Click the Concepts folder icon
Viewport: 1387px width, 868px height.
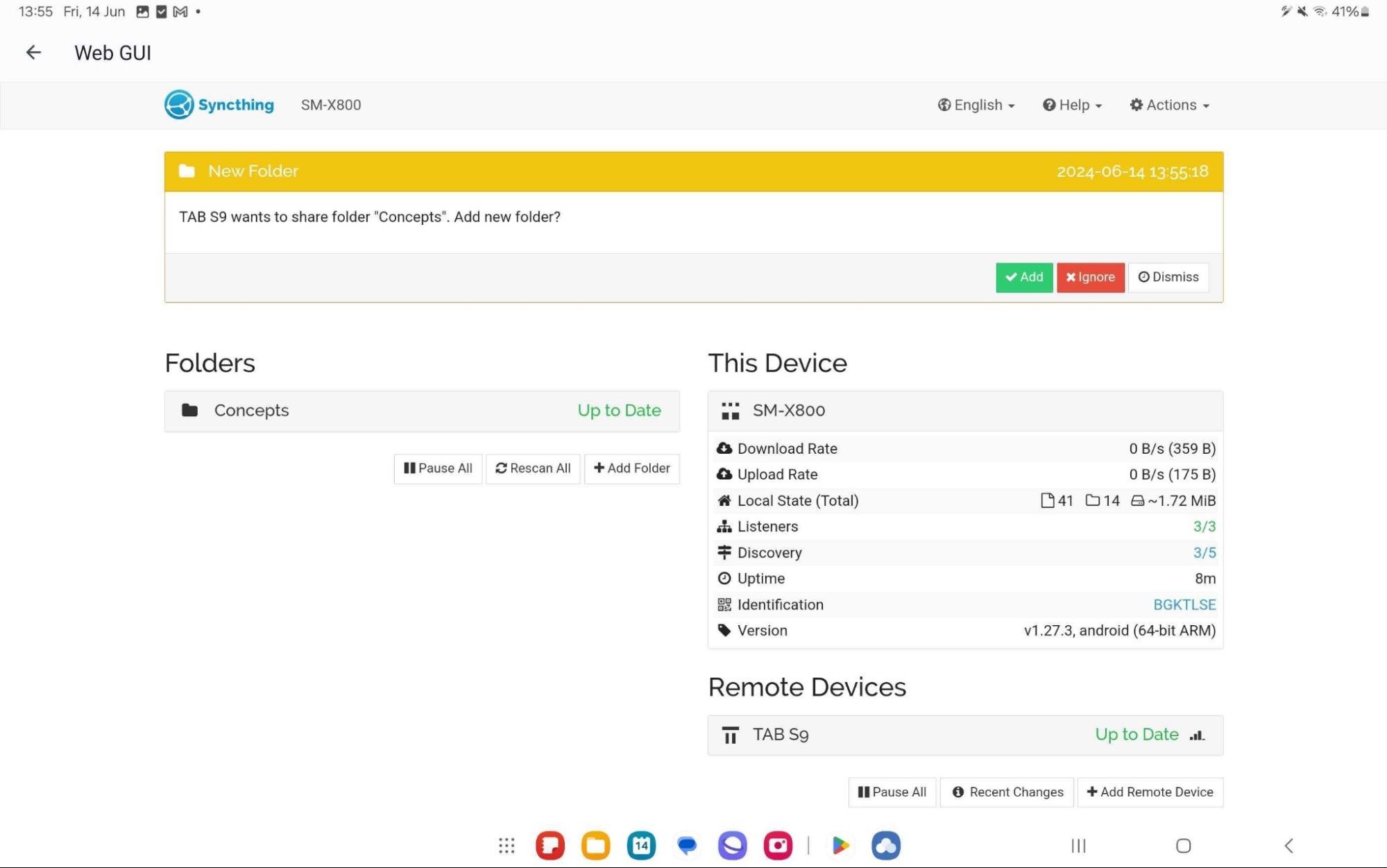[x=189, y=410]
